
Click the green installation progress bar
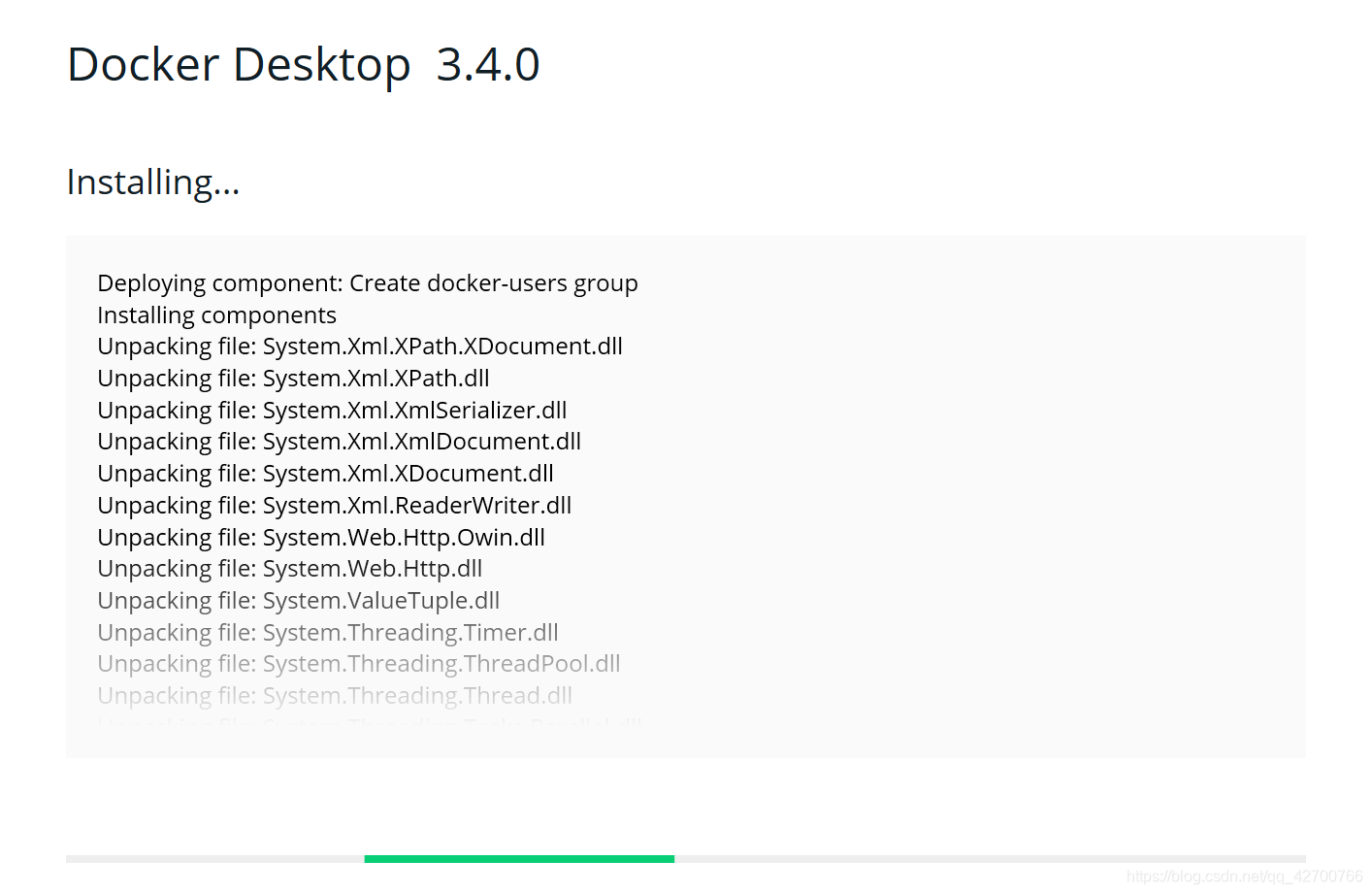pos(519,859)
